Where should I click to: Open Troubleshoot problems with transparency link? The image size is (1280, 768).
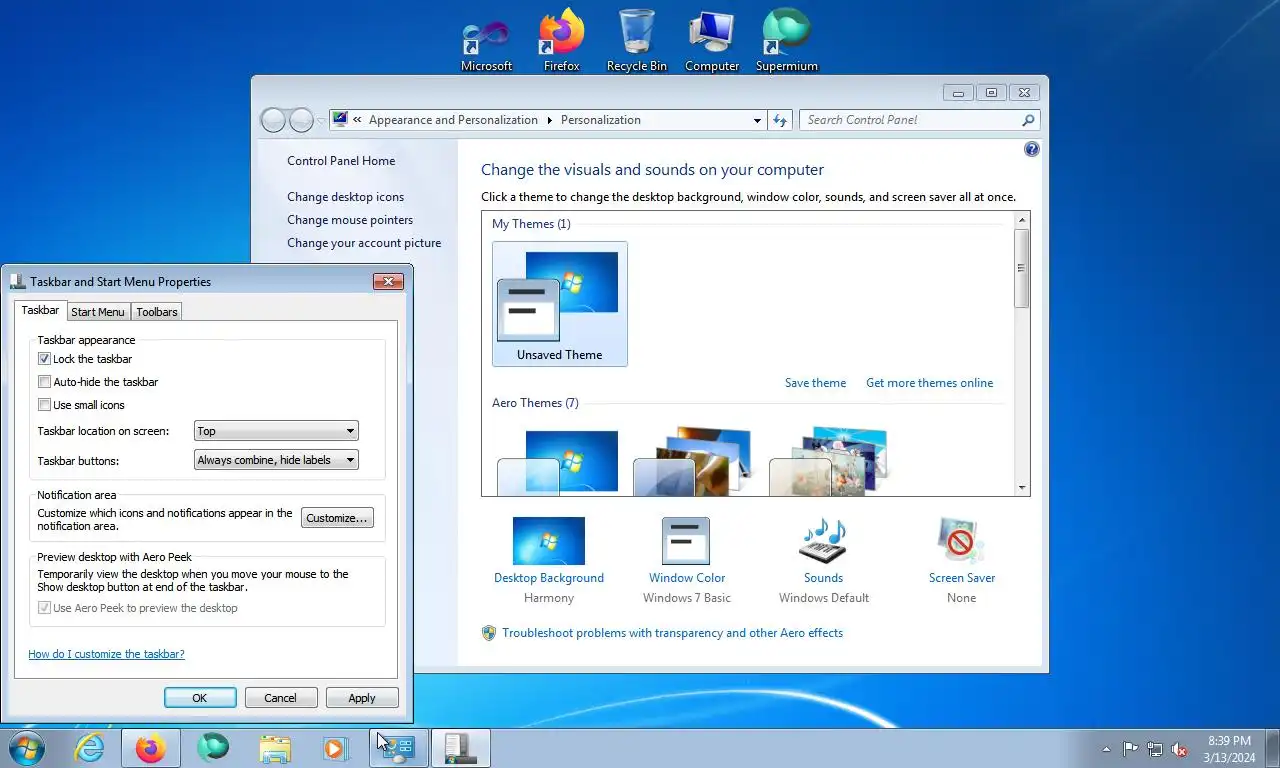[x=672, y=633]
